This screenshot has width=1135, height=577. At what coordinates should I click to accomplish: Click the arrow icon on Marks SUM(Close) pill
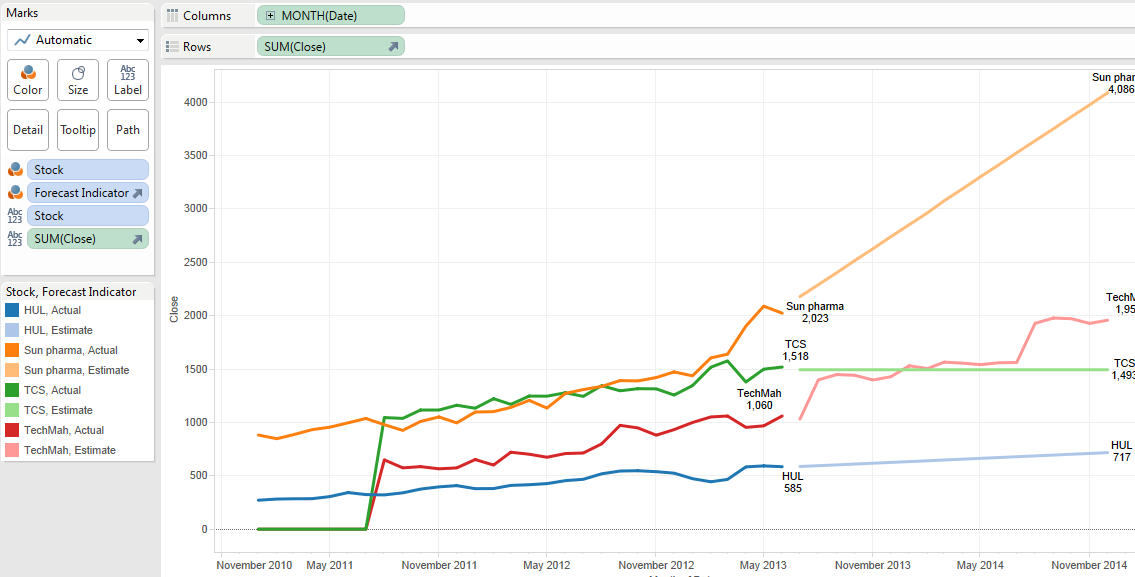pos(138,239)
